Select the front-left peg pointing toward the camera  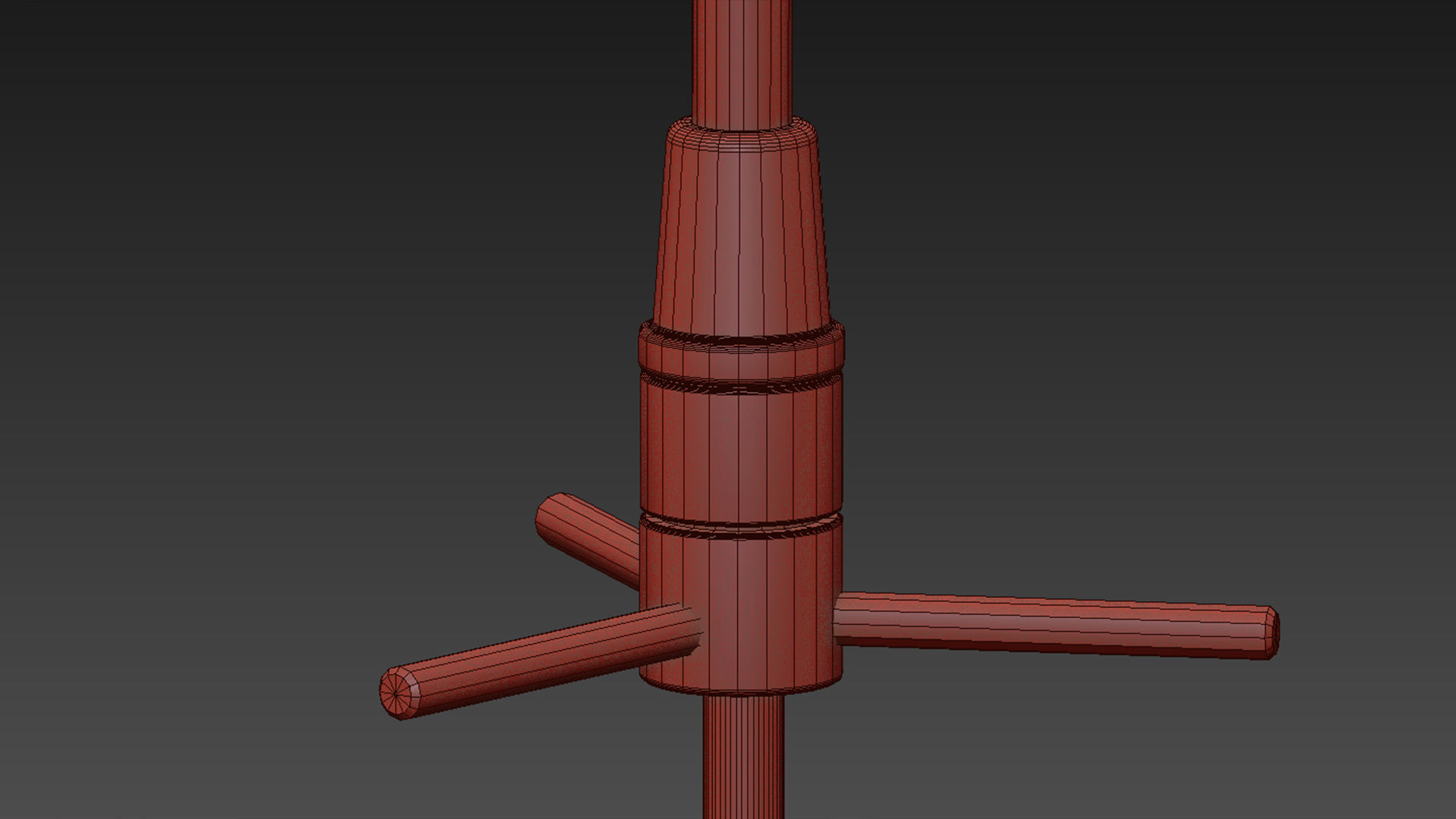click(x=541, y=661)
